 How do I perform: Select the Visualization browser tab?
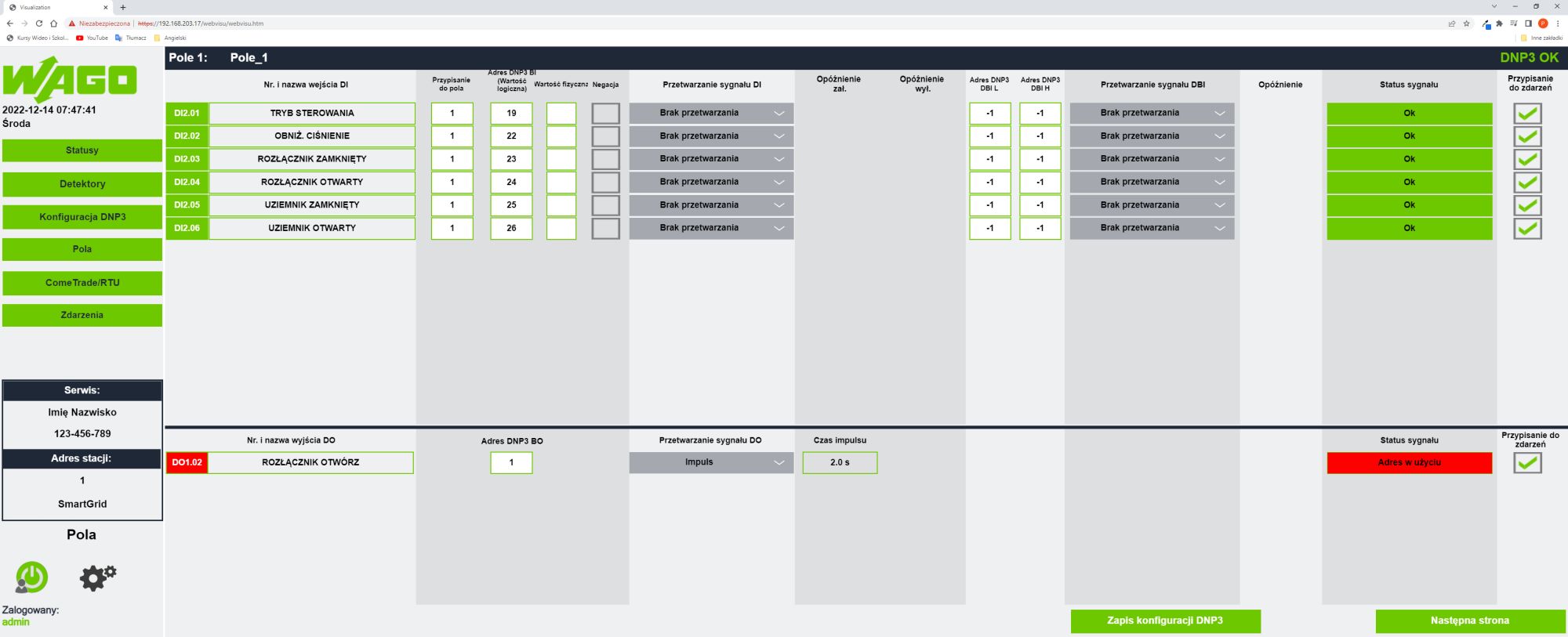click(x=57, y=7)
